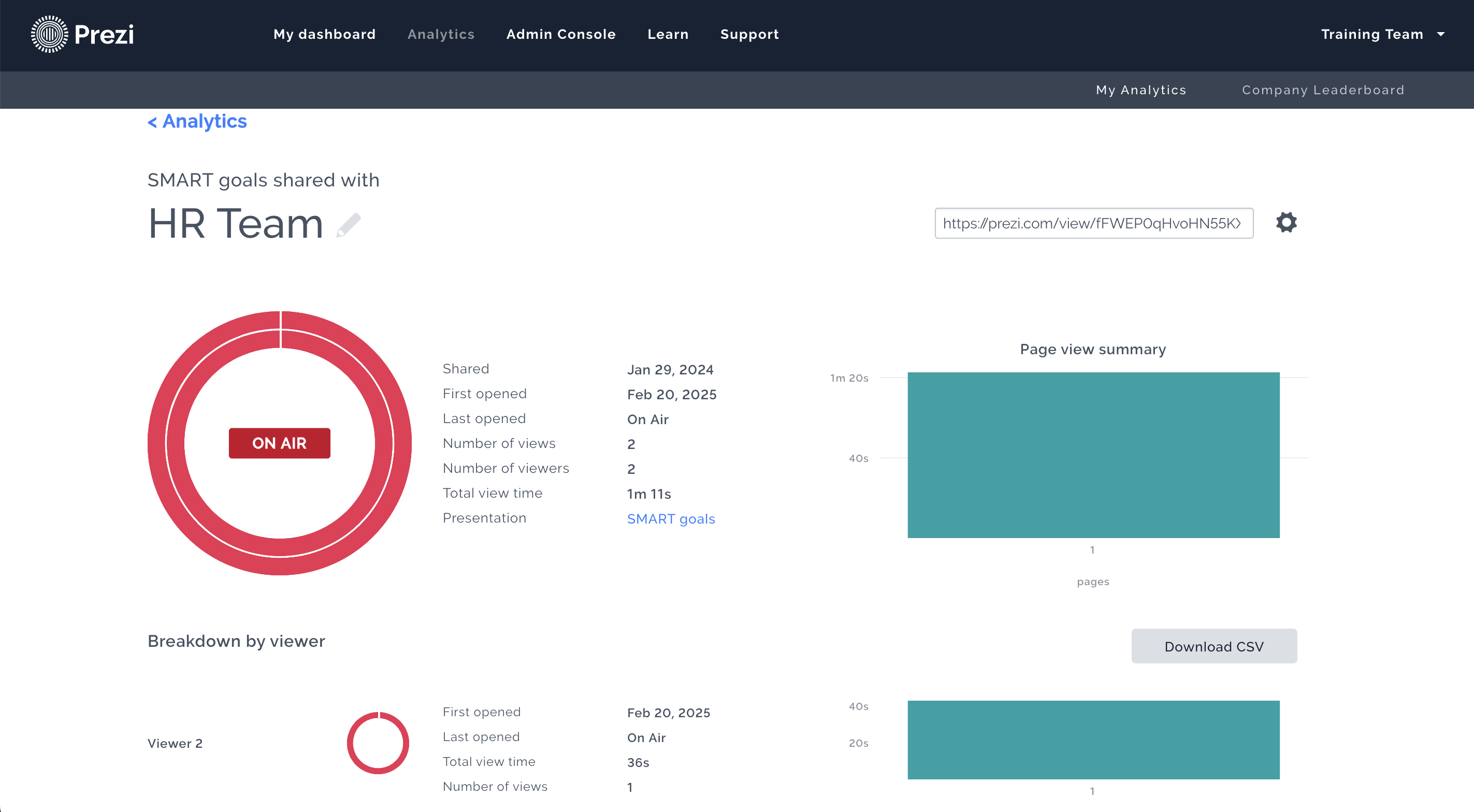Go back via the '< Analytics' link
This screenshot has height=812, width=1474.
point(197,121)
